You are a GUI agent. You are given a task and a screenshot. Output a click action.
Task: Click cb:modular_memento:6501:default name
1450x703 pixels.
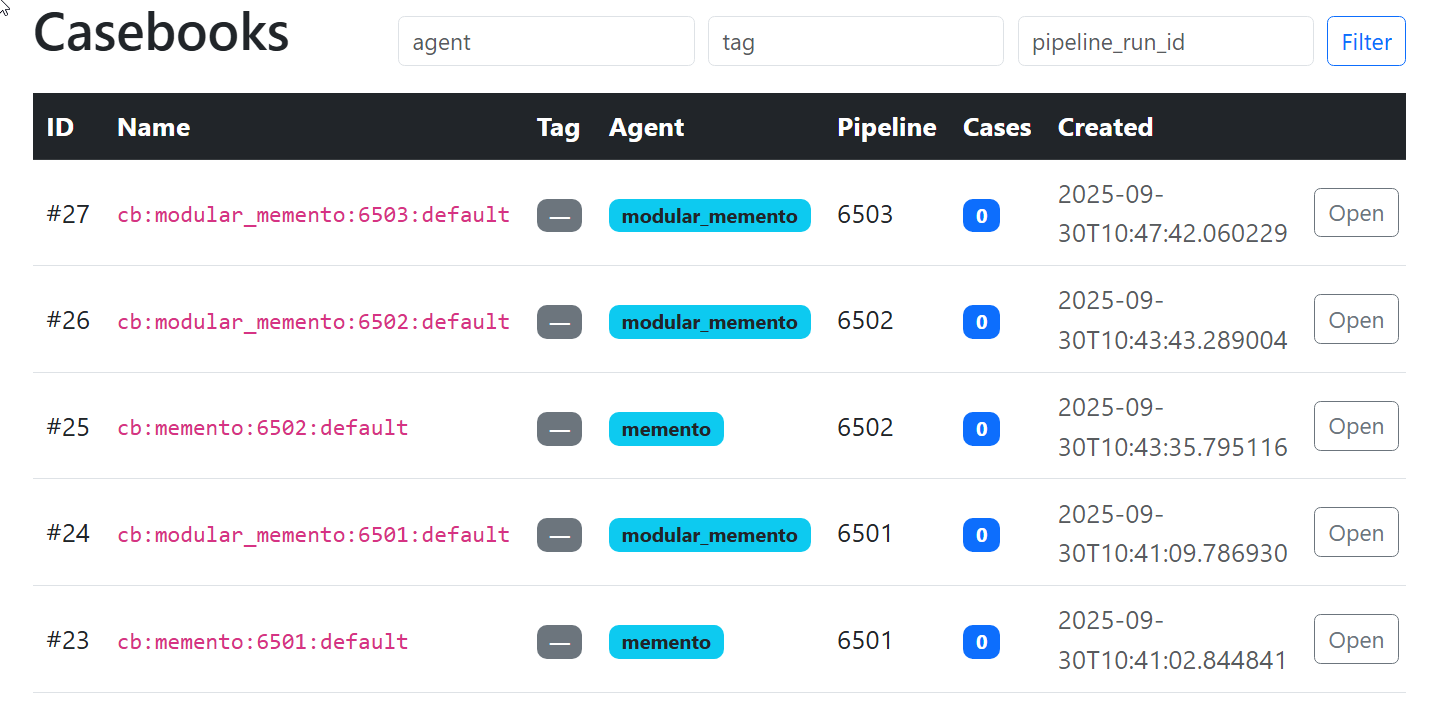click(313, 535)
